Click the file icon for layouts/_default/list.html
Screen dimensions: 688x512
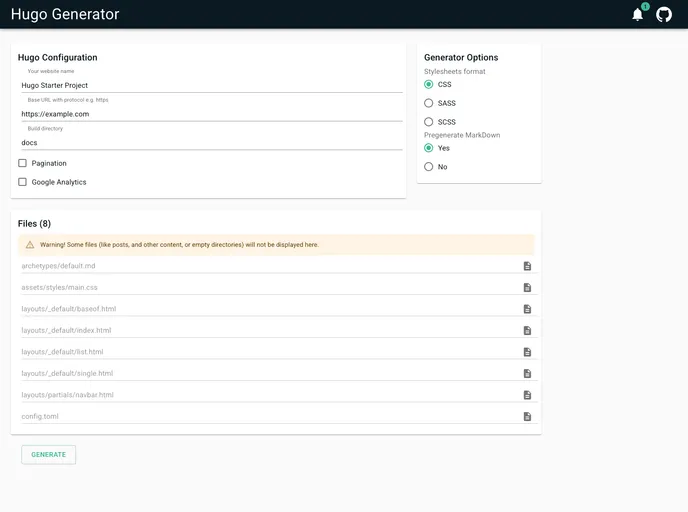pyautogui.click(x=527, y=352)
